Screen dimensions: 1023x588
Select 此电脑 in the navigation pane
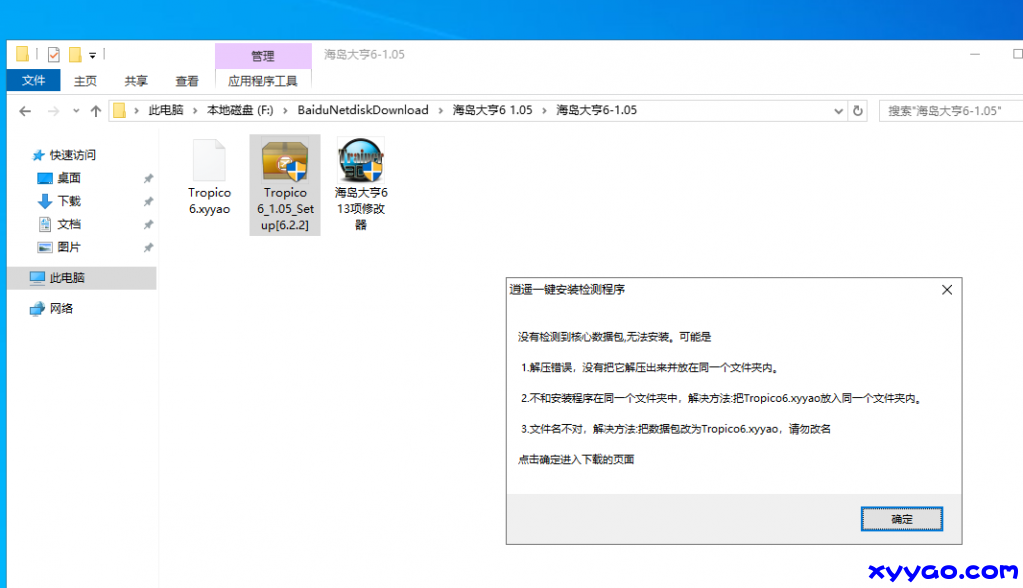tap(67, 278)
